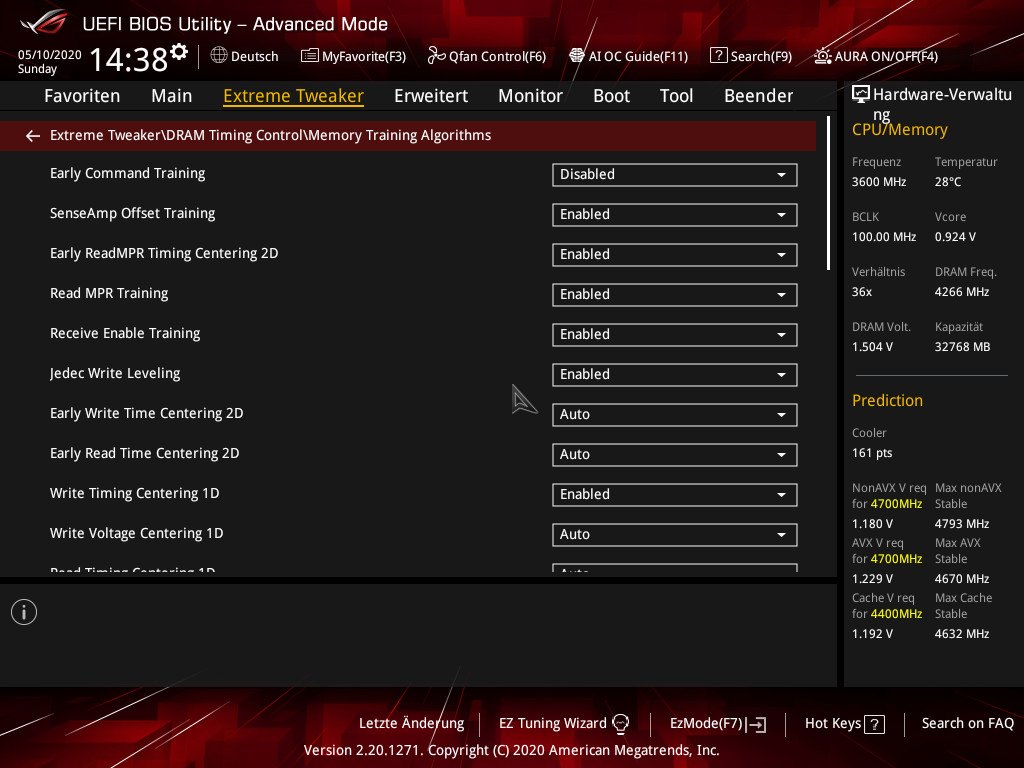Viewport: 1024px width, 768px height.
Task: Click the globe language icon
Action: [219, 55]
